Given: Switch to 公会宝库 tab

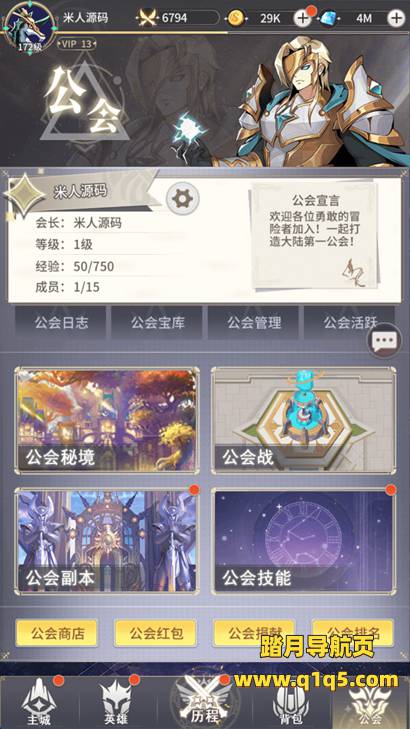Looking at the screenshot, I should point(157,322).
